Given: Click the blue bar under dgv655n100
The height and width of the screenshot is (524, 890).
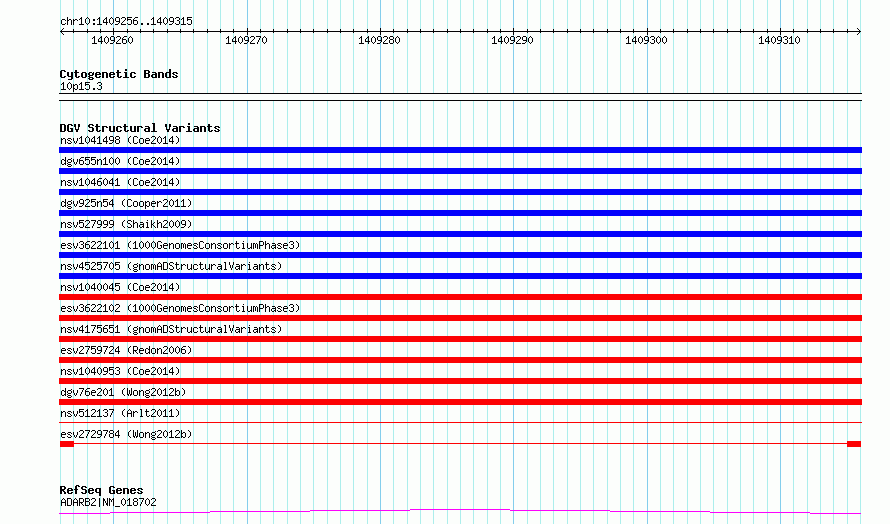Looking at the screenshot, I should 460,171.
